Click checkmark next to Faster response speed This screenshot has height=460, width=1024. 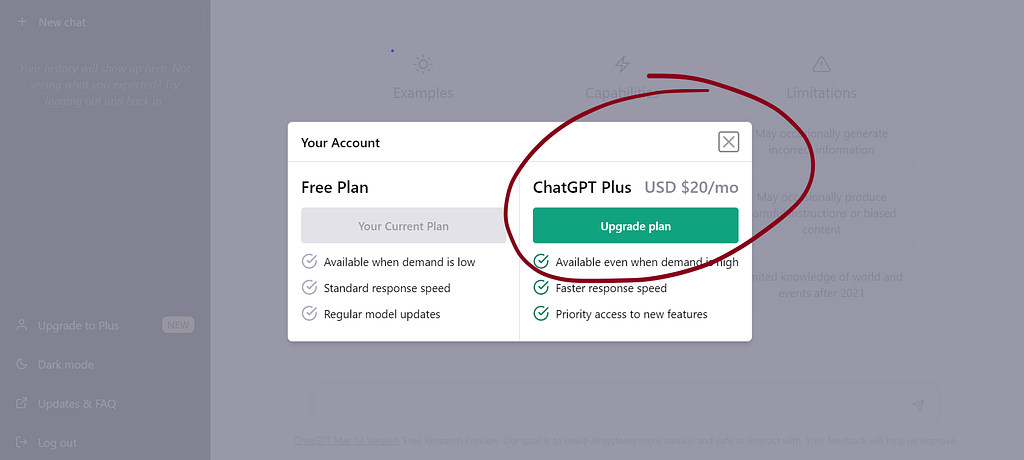pyautogui.click(x=541, y=288)
